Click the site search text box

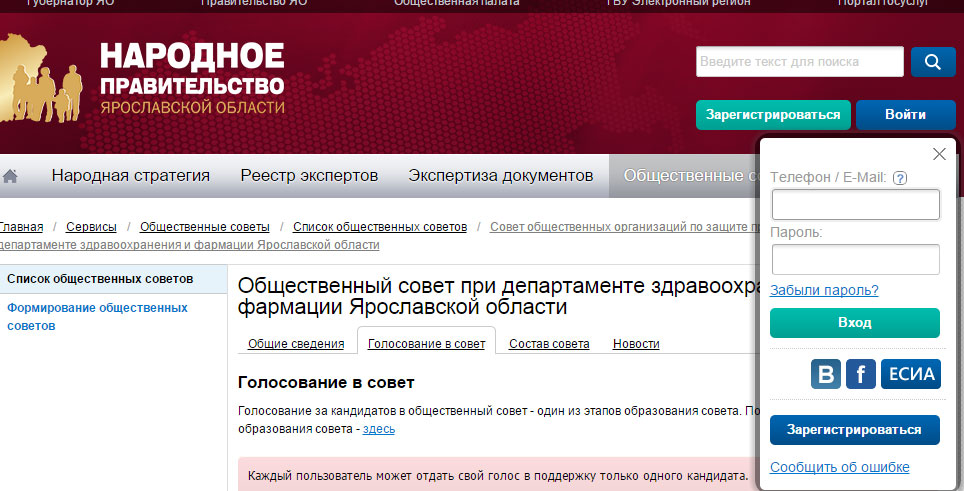point(799,62)
